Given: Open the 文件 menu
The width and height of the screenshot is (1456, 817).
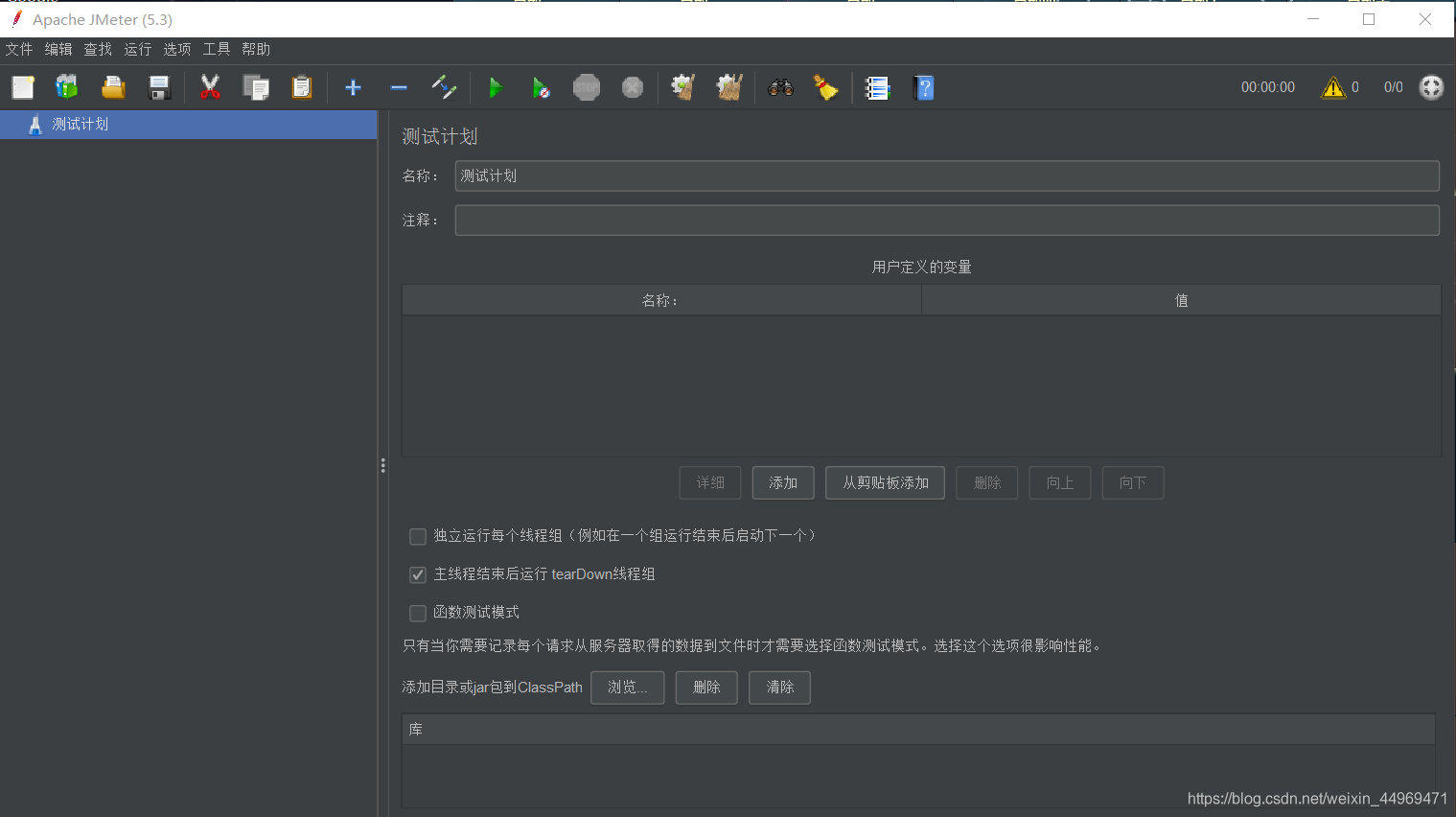Looking at the screenshot, I should tap(19, 49).
